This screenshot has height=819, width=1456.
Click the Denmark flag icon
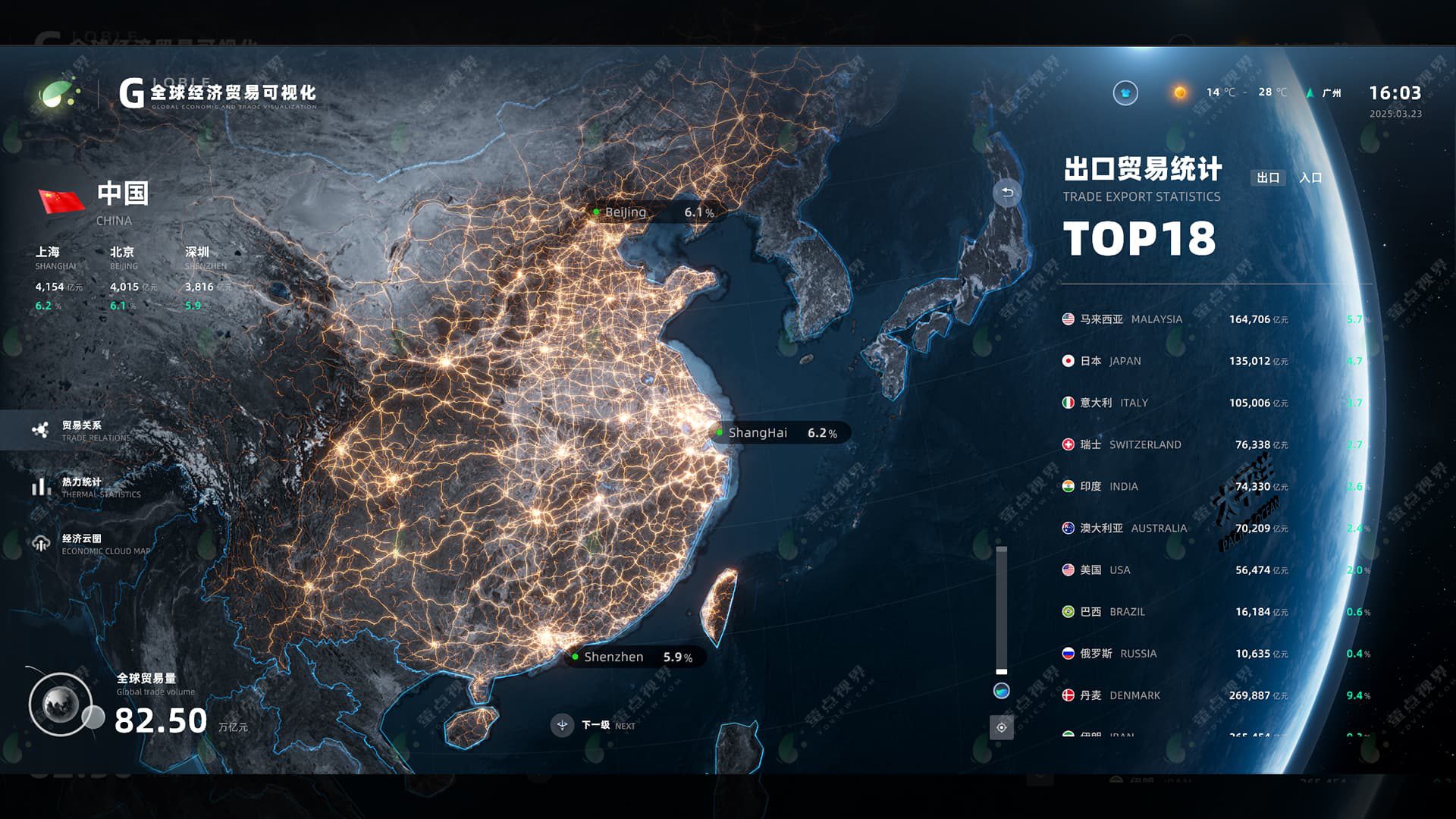[x=1068, y=695]
